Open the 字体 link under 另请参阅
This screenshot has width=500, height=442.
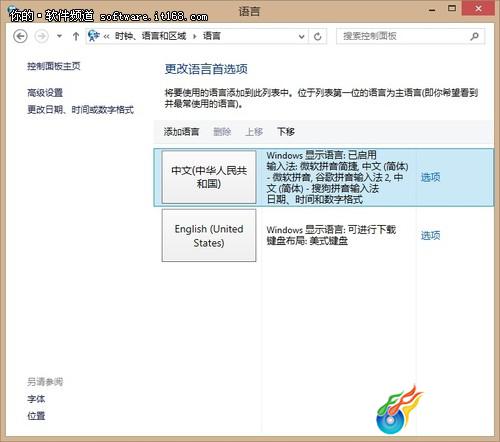click(x=36, y=399)
